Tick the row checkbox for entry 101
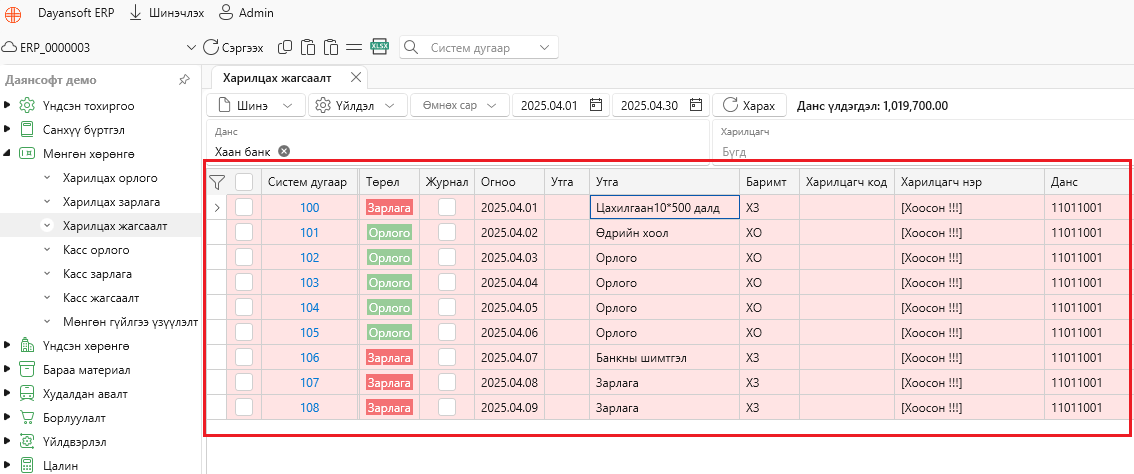This screenshot has height=474, width=1134. 244,232
